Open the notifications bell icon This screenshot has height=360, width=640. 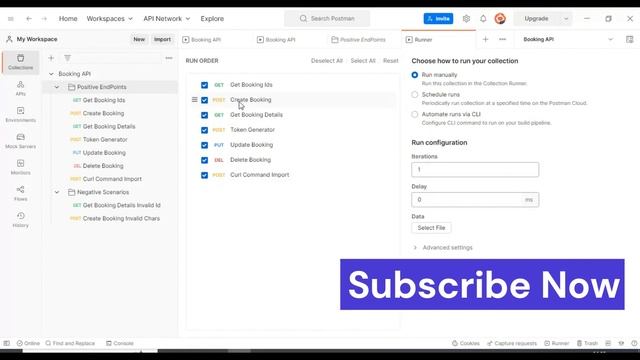[483, 19]
